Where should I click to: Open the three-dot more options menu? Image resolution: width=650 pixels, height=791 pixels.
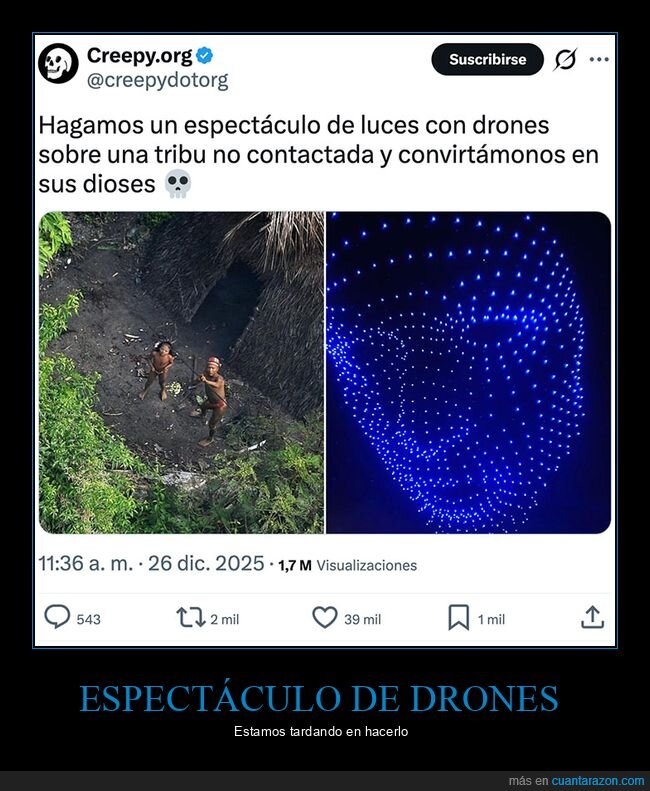pos(599,60)
